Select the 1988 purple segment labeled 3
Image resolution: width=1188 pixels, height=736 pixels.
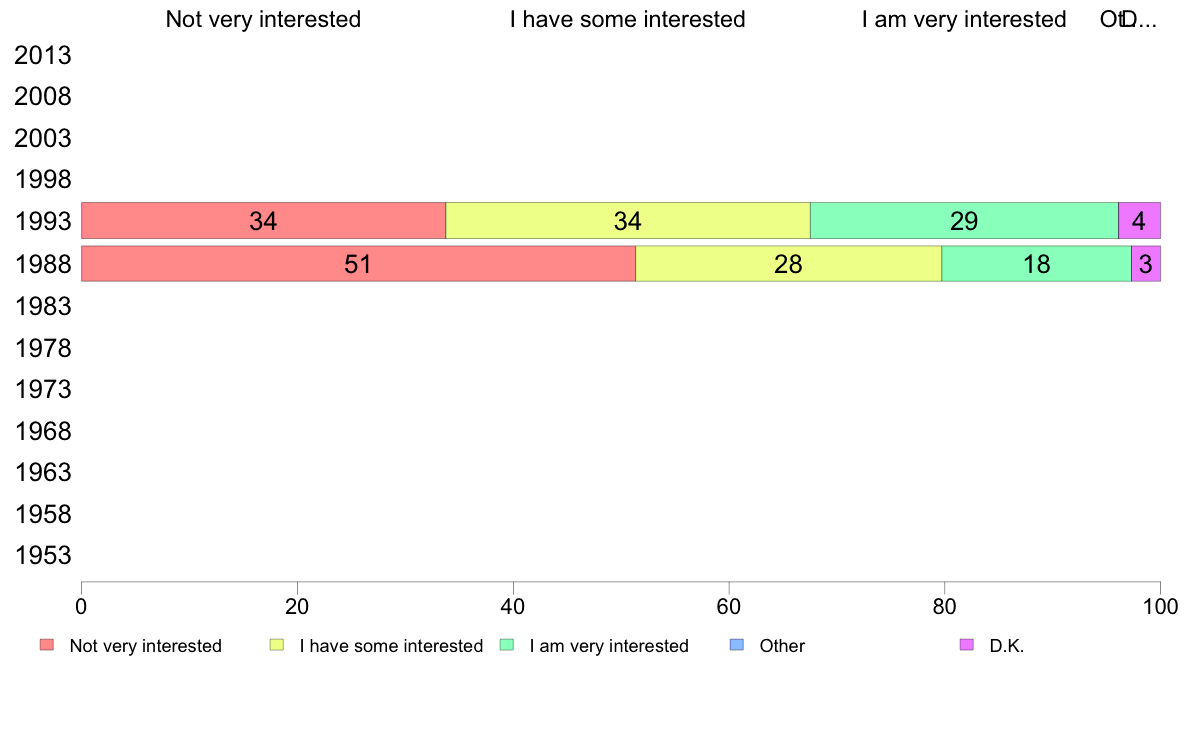1146,264
